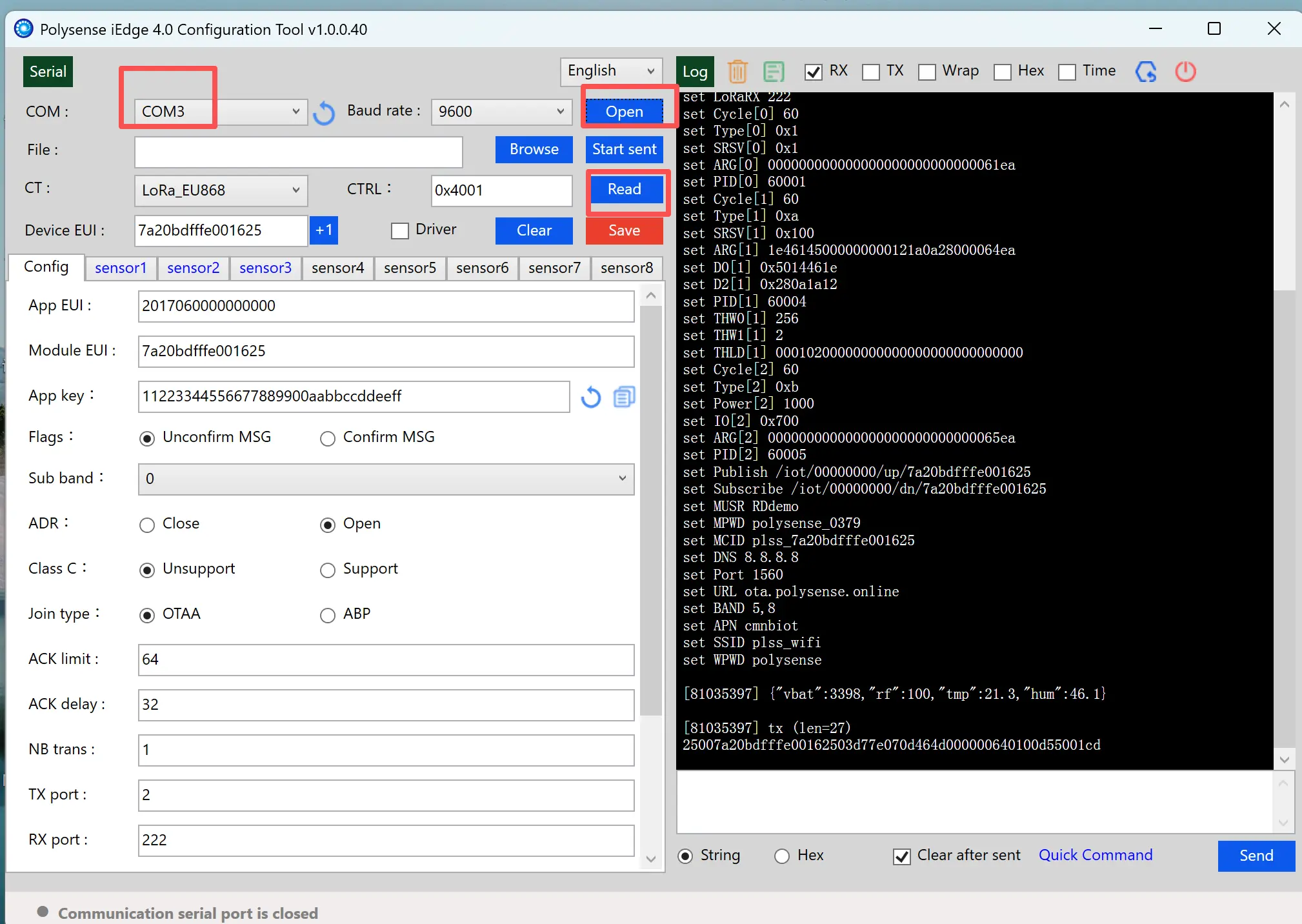Click the trash icon to clear the log
Viewport: 1302px width, 924px height.
[737, 71]
